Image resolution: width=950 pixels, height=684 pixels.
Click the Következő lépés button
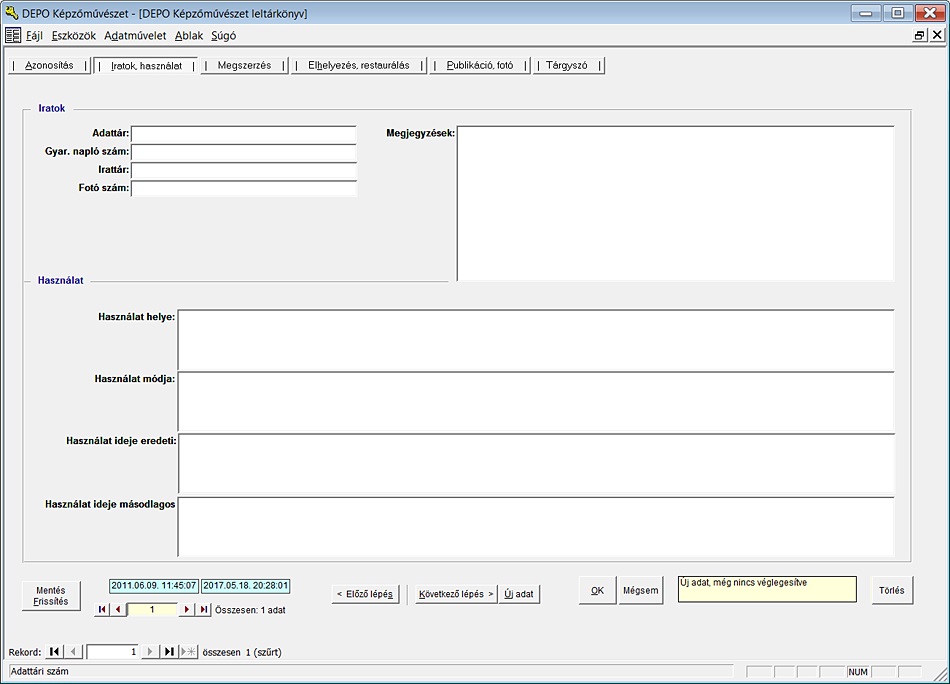456,594
